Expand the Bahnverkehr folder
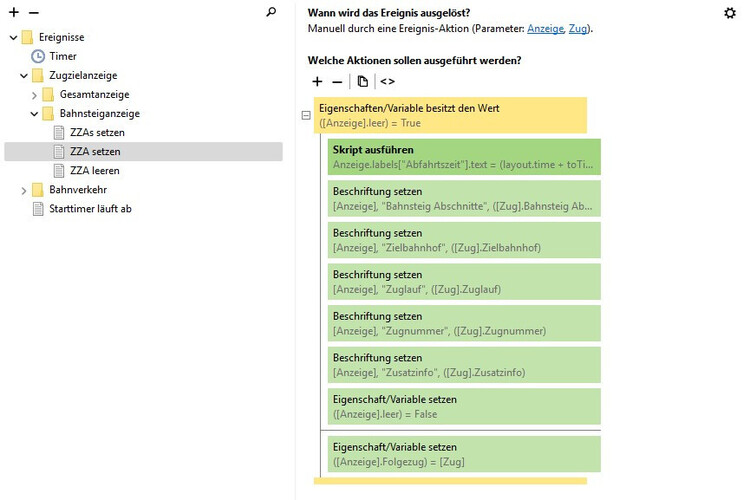The width and height of the screenshot is (750, 500). 24,190
